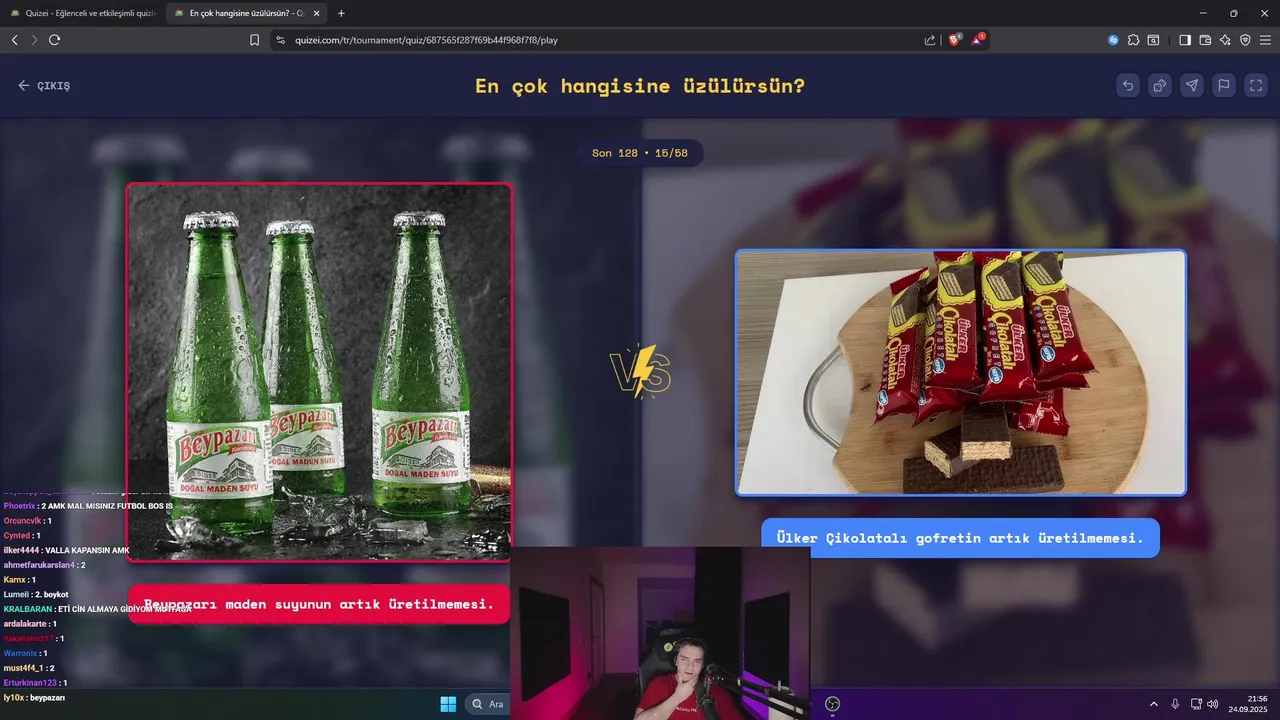Viewport: 1280px width, 720px height.
Task: Click chat username 'ly10x'
Action: pyautogui.click(x=13, y=697)
